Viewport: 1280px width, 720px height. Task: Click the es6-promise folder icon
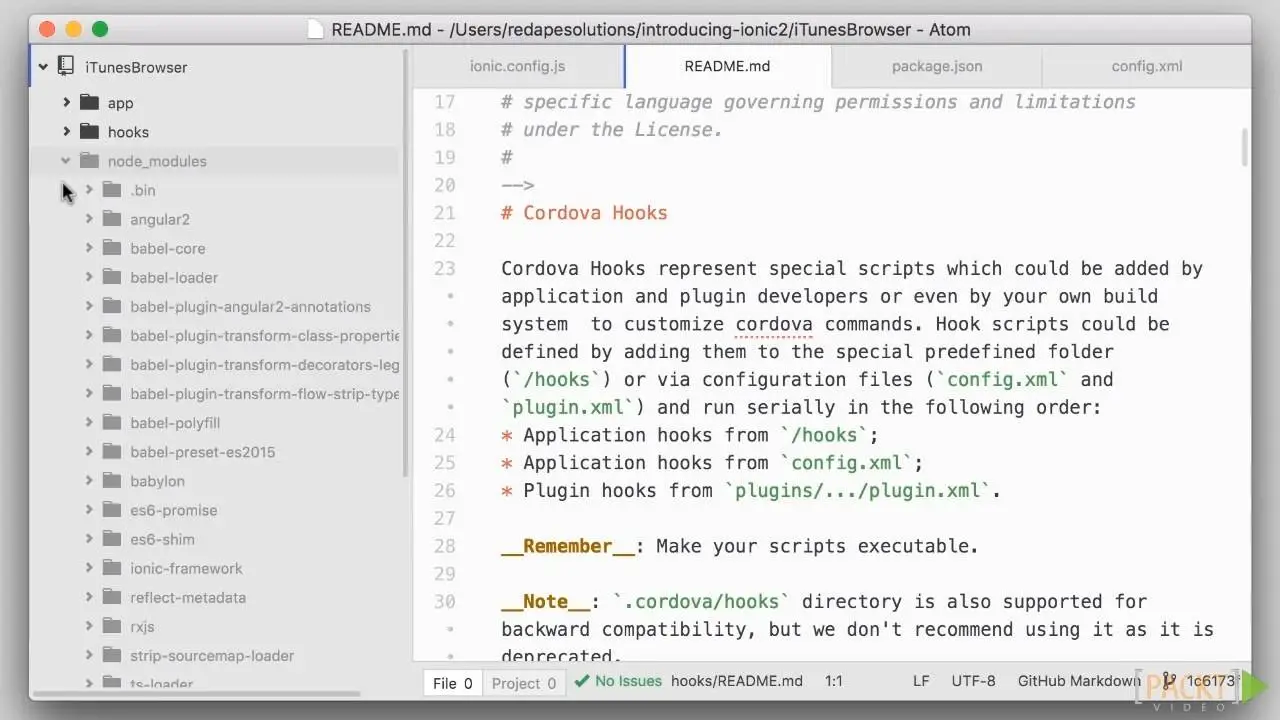click(112, 509)
